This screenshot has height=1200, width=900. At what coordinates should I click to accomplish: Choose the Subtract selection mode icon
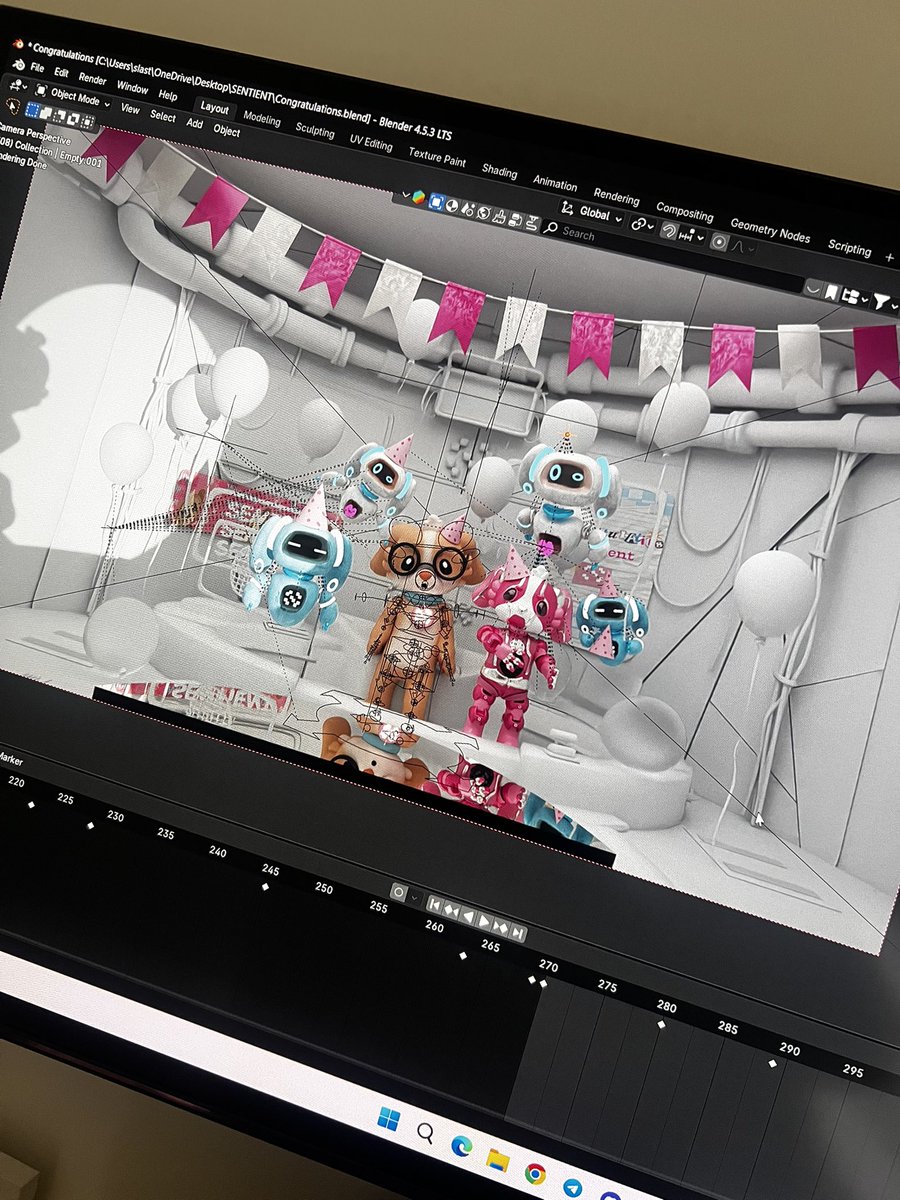coord(59,116)
